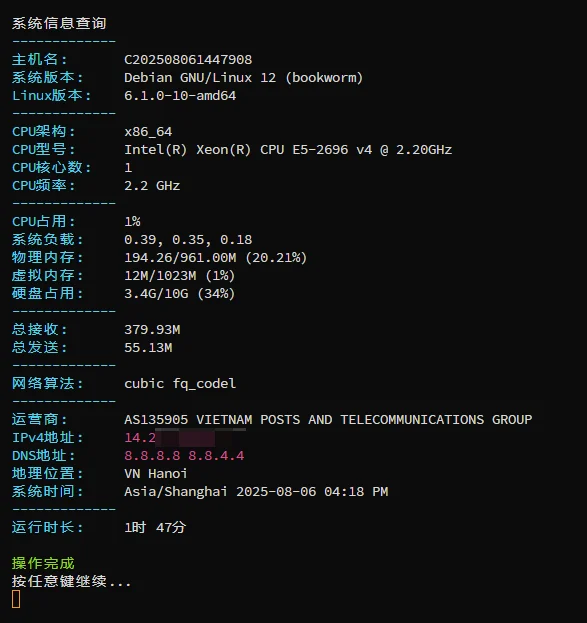Click the DNS address 8.8.8.8 8.8.4.4
Image resolution: width=587 pixels, height=623 pixels.
coord(184,456)
